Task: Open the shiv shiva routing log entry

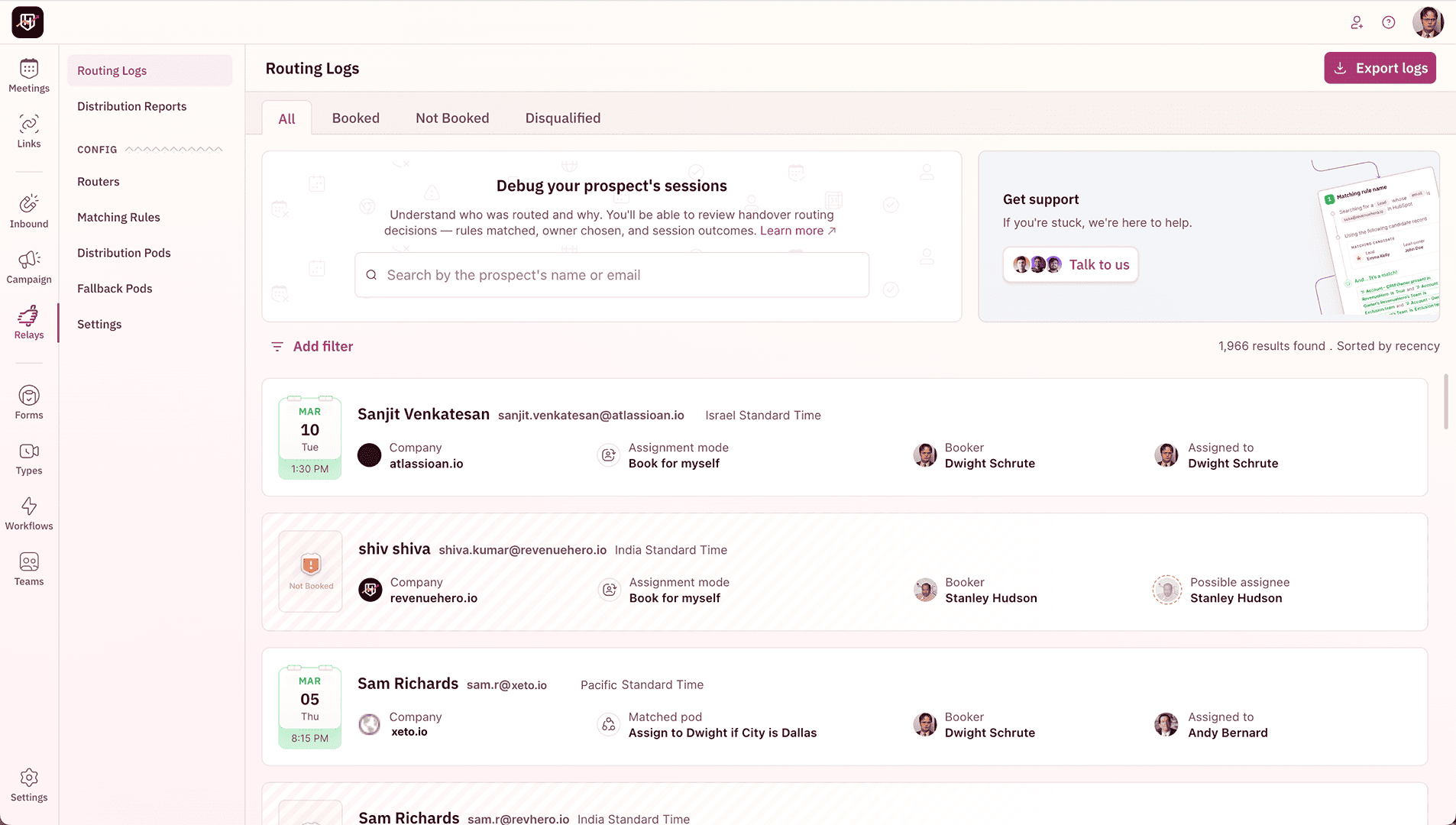Action: pos(844,572)
